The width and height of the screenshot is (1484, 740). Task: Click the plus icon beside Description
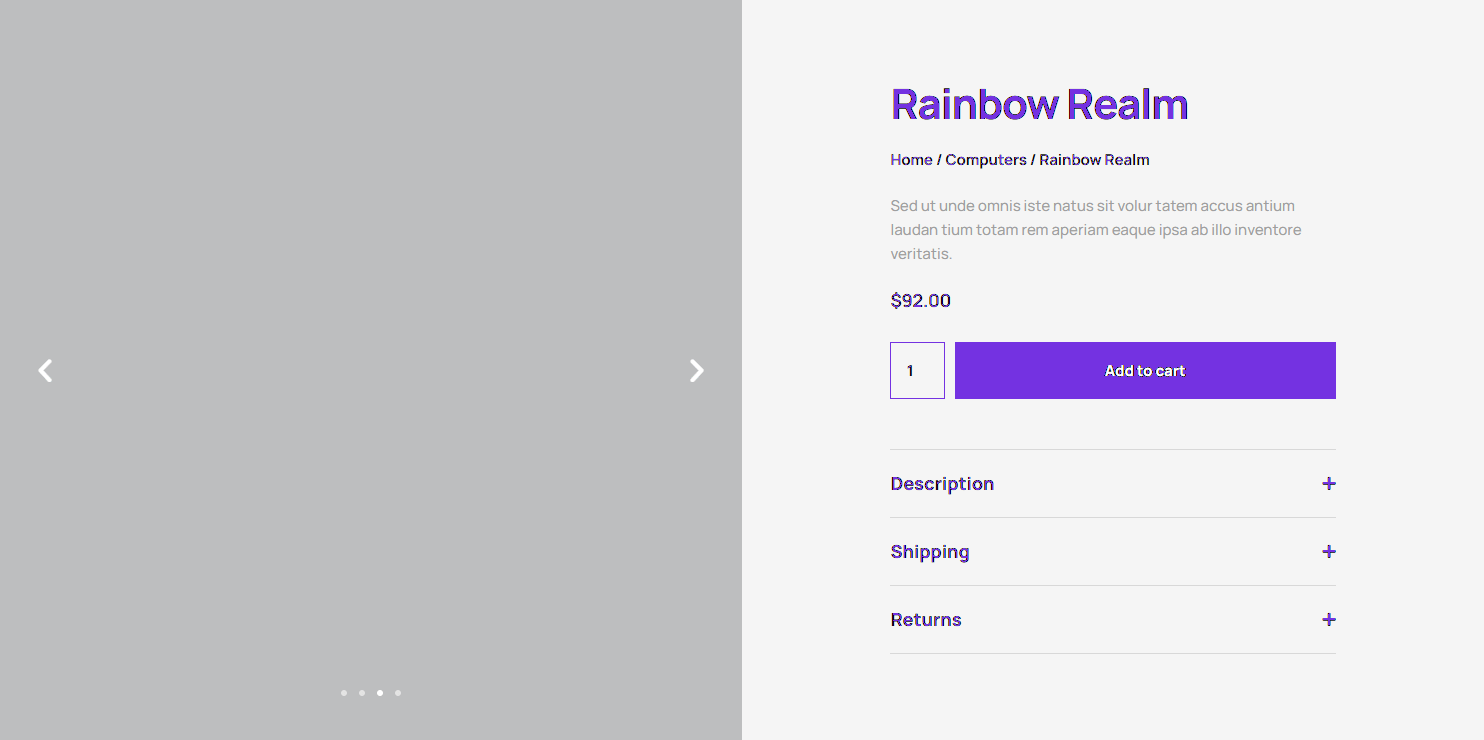tap(1328, 484)
